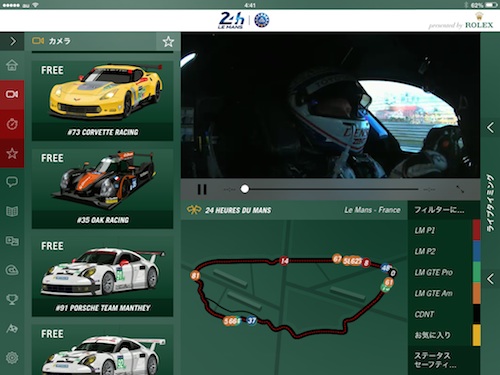Viewport: 500px width, 375px height.
Task: Open the settings gear sidebar icon
Action: pos(12,358)
